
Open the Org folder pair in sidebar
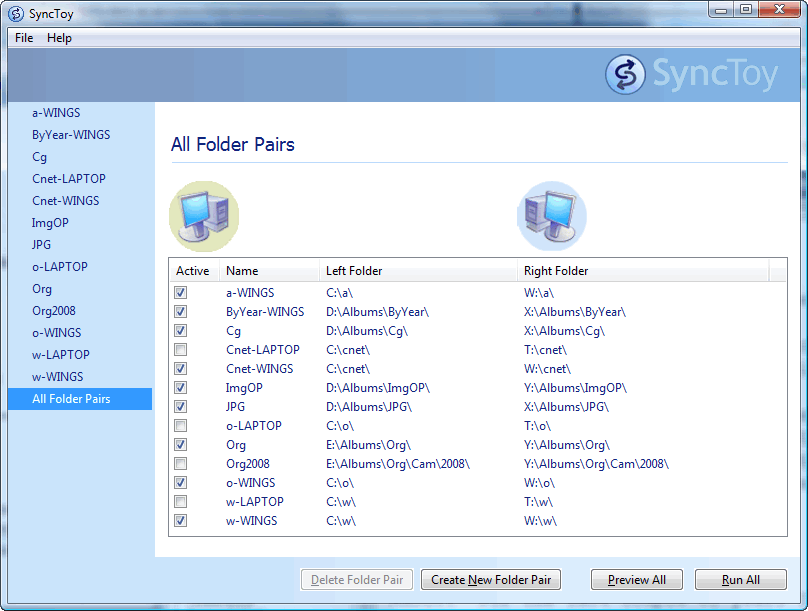pos(42,289)
